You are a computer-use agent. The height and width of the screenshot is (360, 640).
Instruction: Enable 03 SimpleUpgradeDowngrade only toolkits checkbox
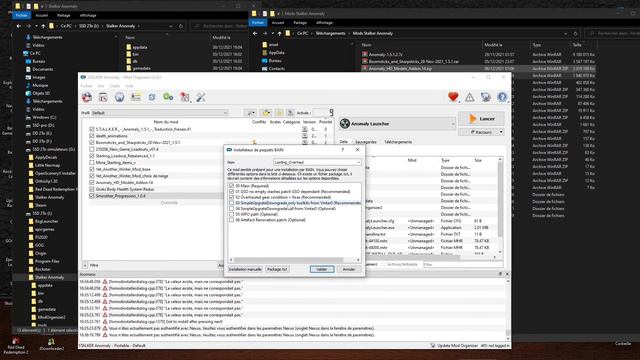tap(231, 203)
